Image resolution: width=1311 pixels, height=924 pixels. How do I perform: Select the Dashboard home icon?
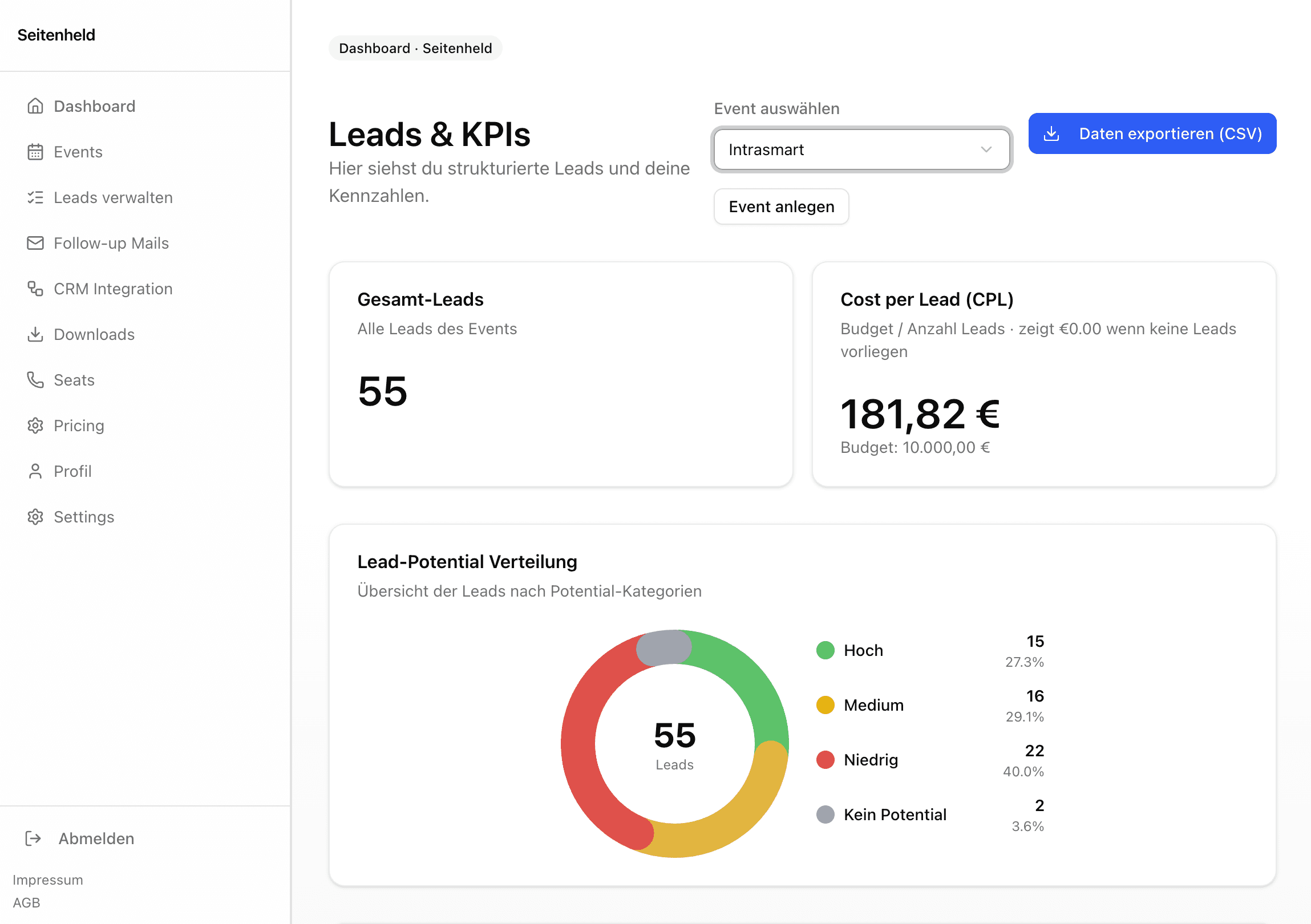tap(35, 106)
